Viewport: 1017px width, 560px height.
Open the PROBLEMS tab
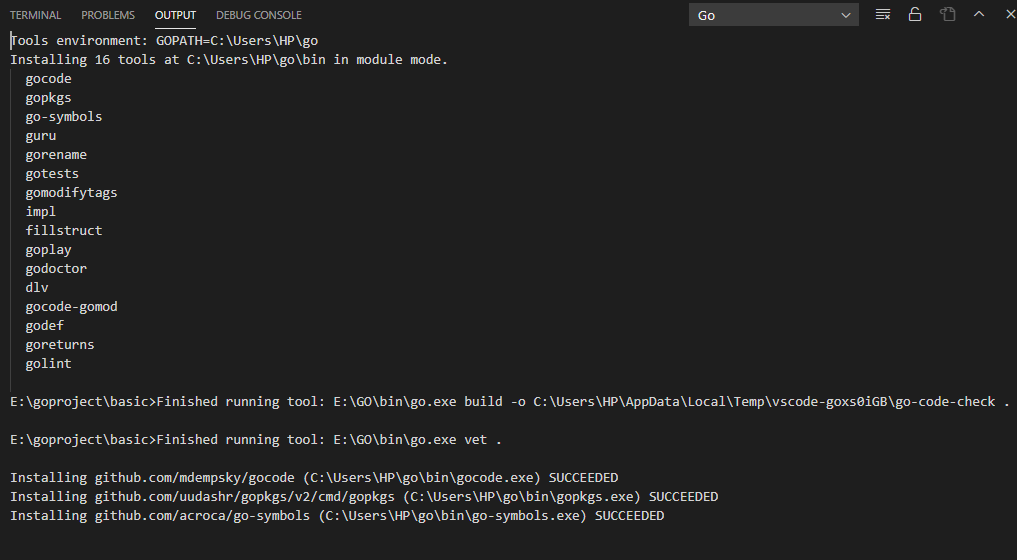(x=108, y=15)
